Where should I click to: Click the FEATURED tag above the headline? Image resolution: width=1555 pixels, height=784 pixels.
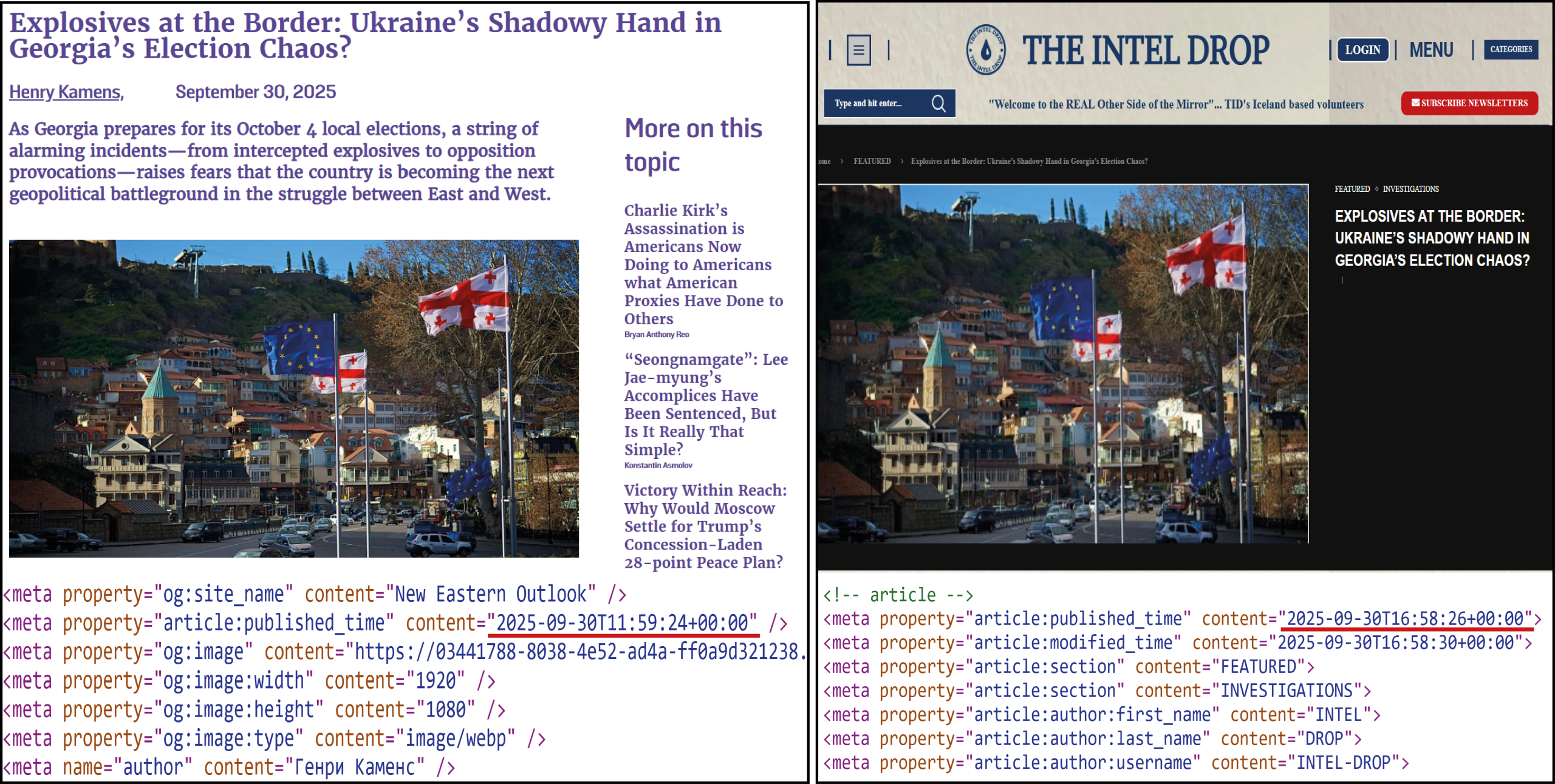click(x=1352, y=189)
